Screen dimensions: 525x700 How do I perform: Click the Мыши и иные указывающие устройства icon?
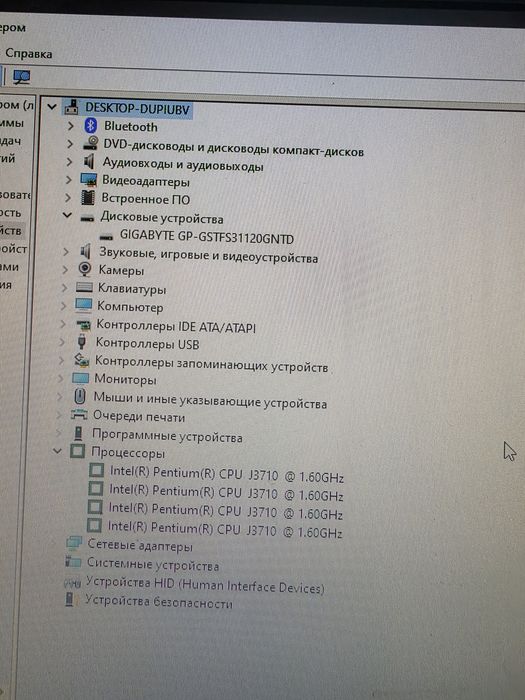pos(79,396)
